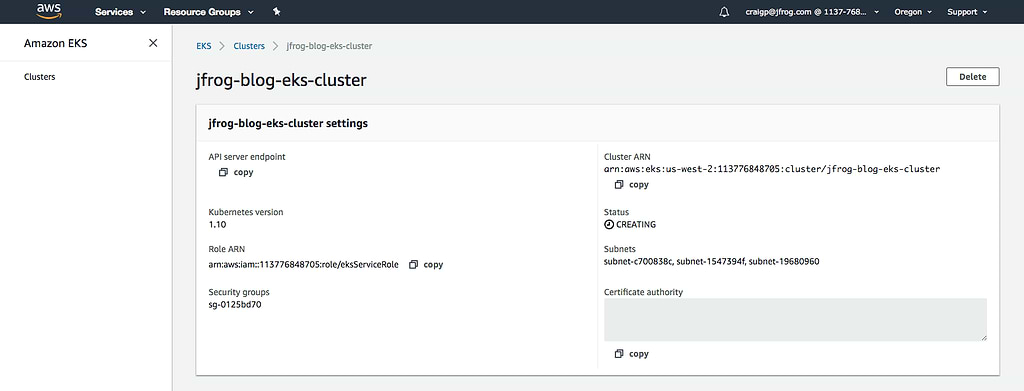Go to Clusters breadcrumb link

(x=249, y=46)
